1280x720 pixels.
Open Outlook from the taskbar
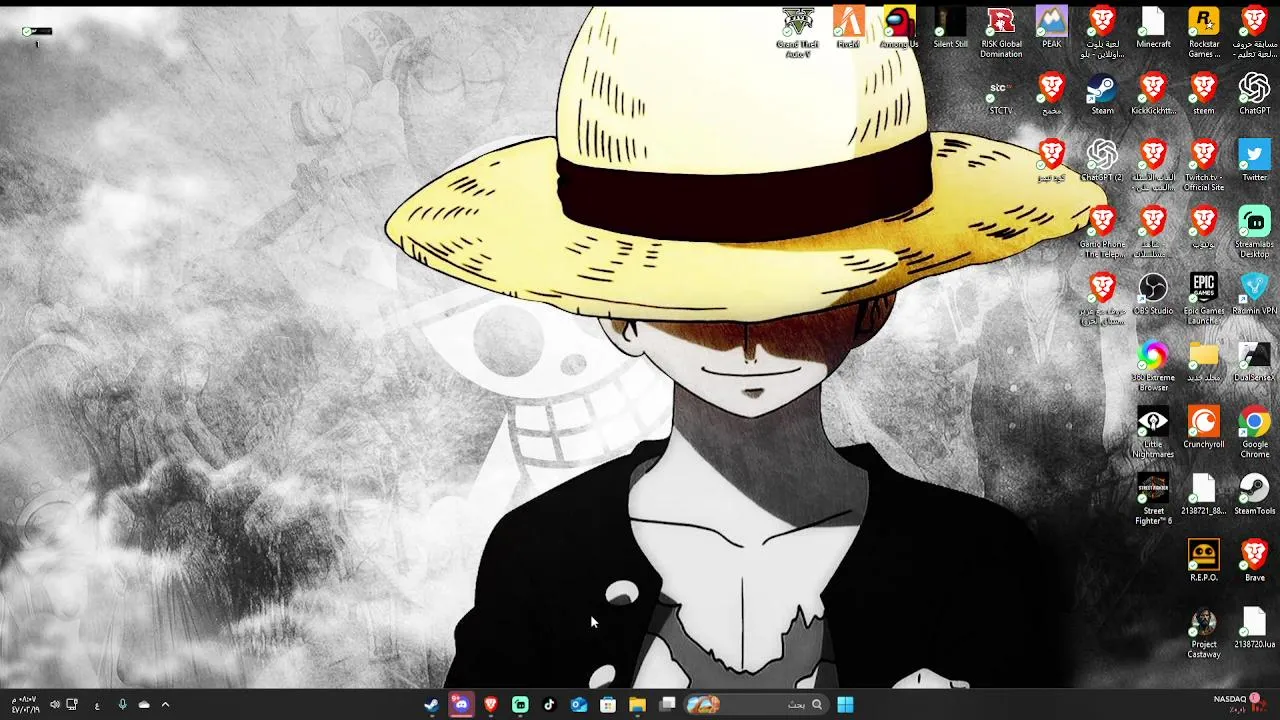[x=578, y=704]
